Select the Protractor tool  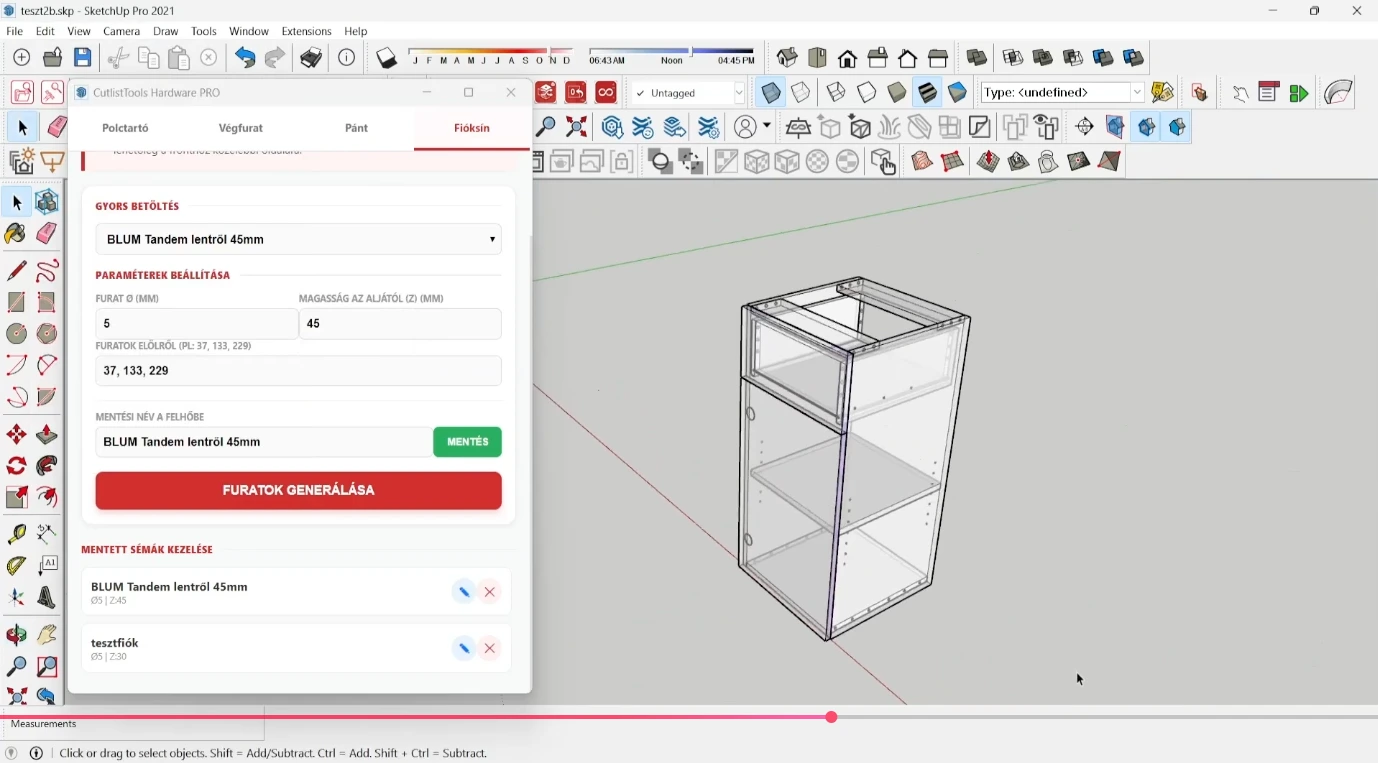[16, 565]
